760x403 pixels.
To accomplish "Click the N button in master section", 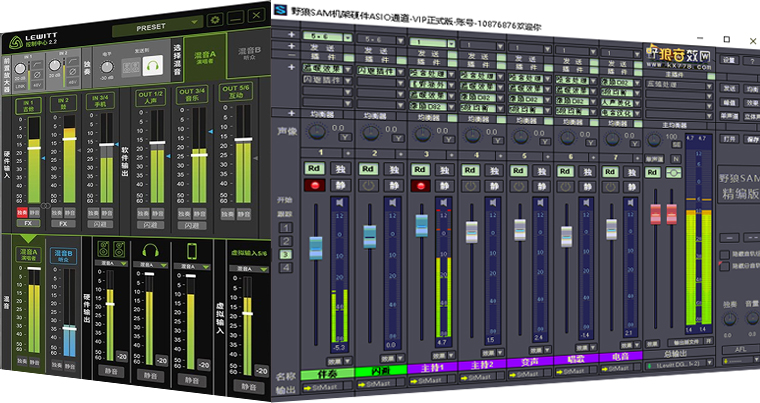I will pyautogui.click(x=675, y=159).
